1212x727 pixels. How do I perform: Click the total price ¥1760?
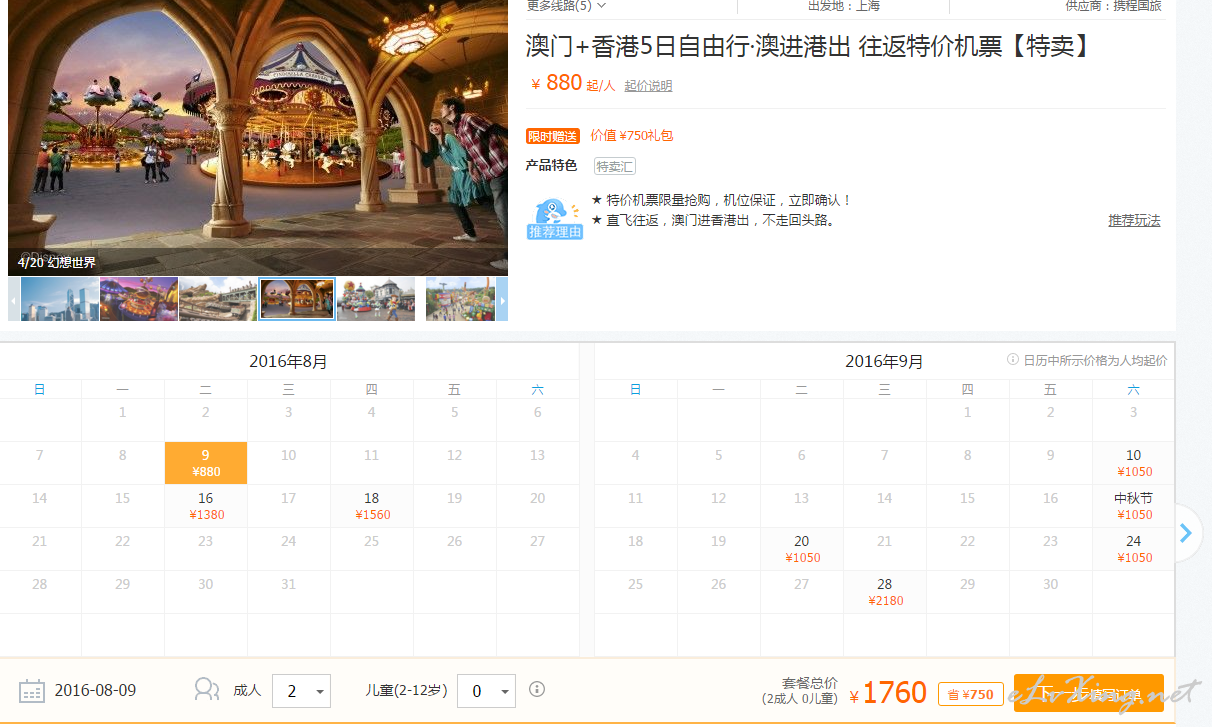point(888,693)
